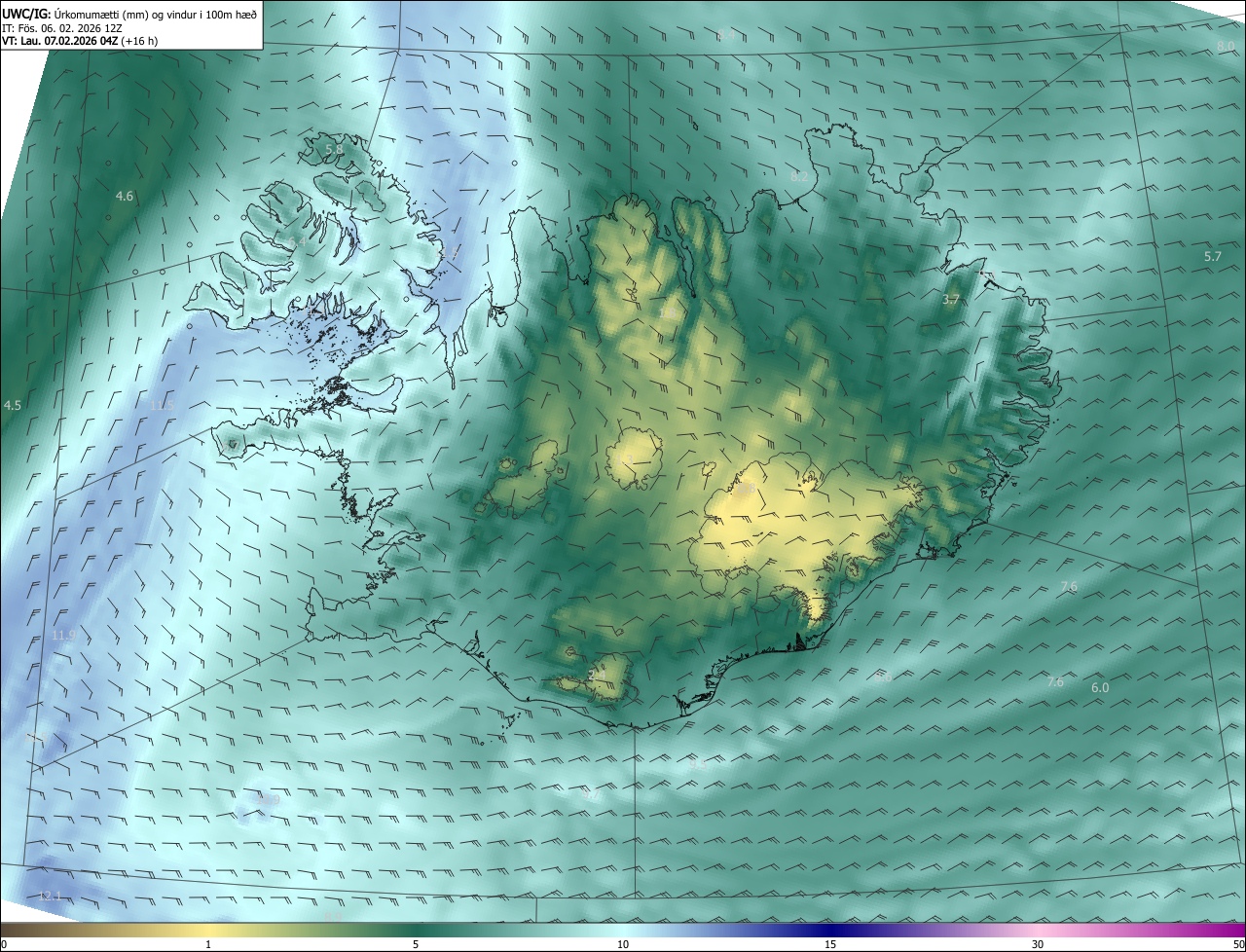Click the color scale tick label 0

point(4,944)
